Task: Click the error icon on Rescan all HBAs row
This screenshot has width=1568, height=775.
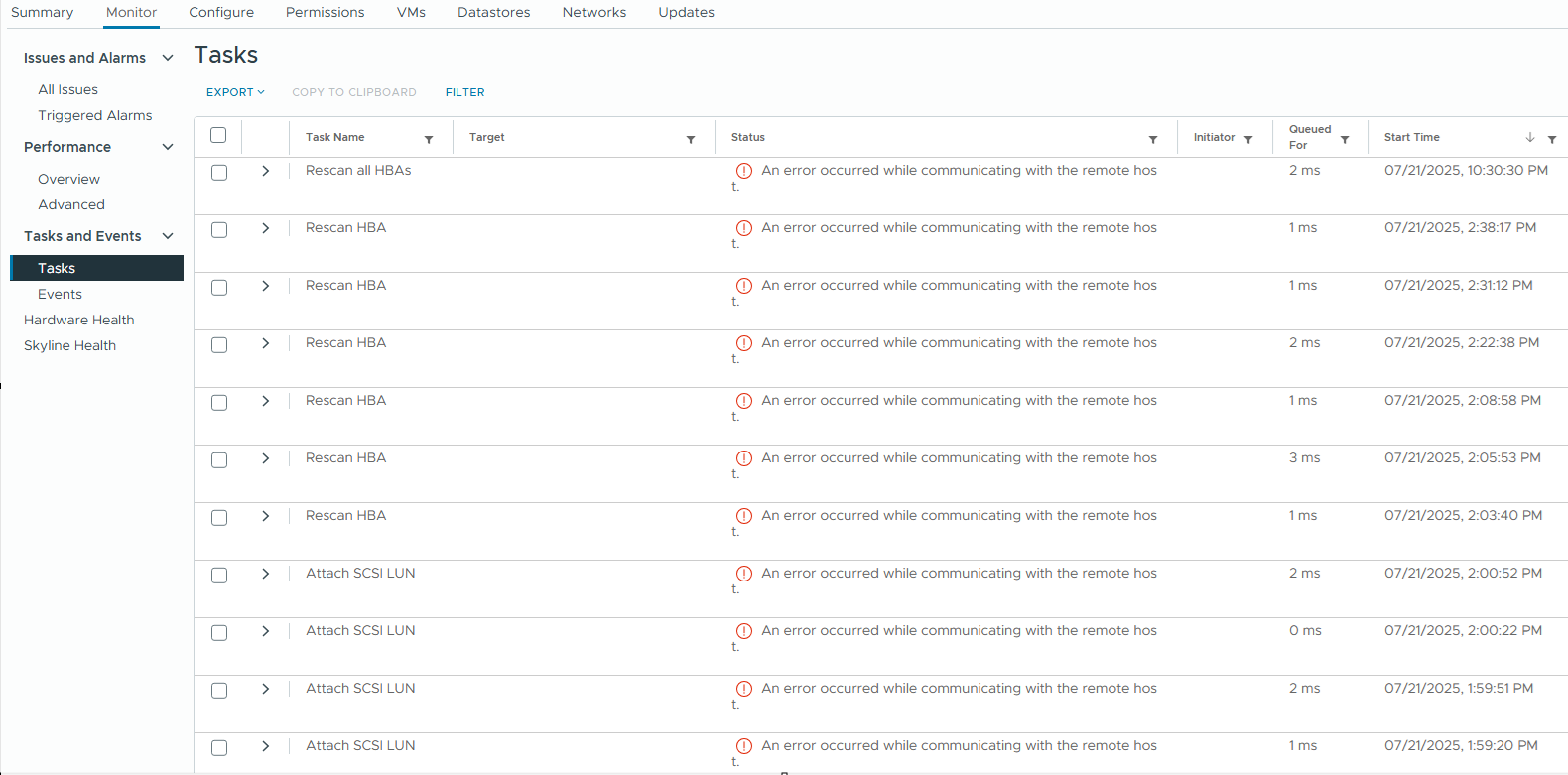Action: (x=744, y=171)
